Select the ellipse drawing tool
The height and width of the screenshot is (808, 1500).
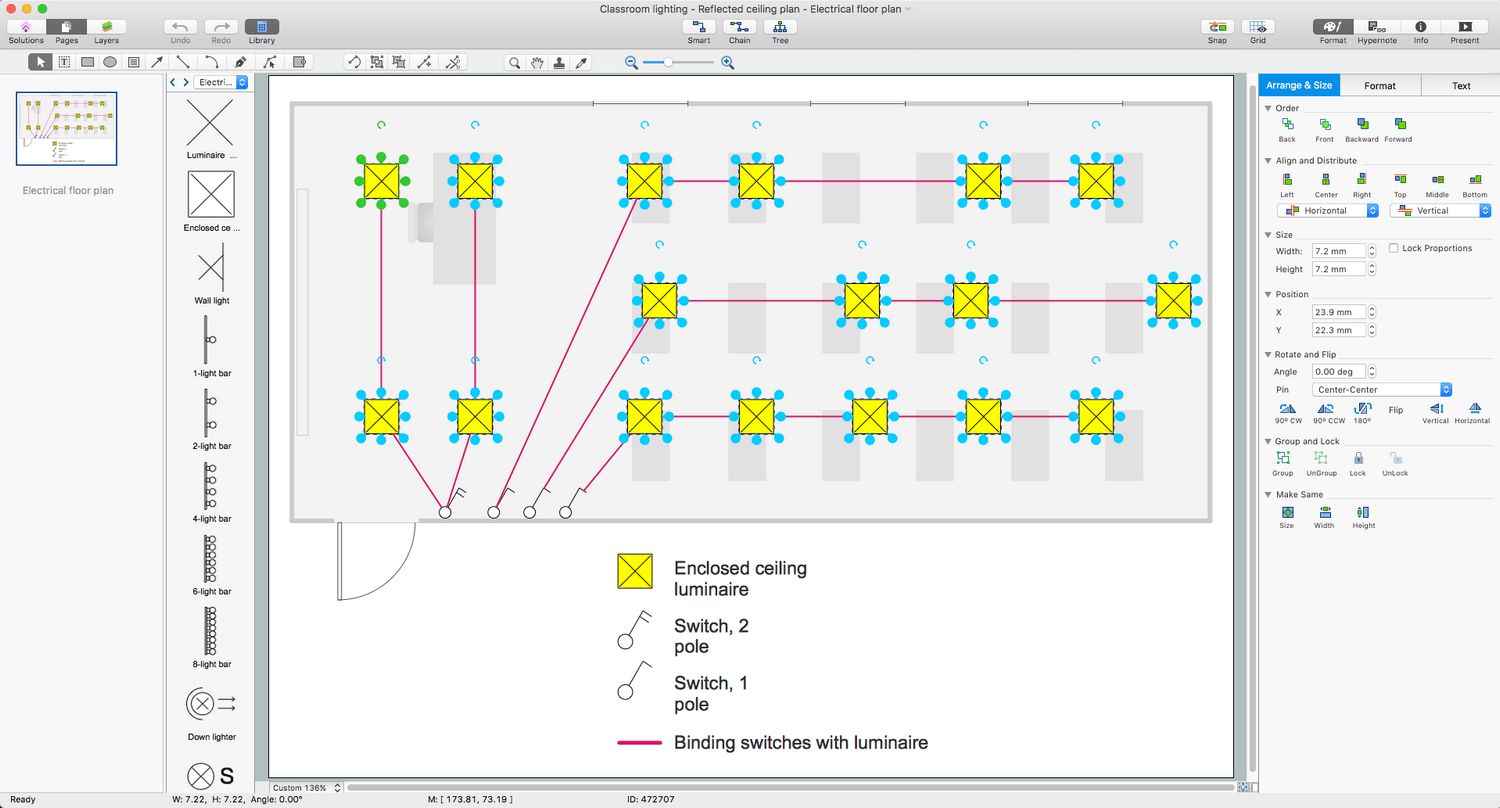(x=110, y=62)
